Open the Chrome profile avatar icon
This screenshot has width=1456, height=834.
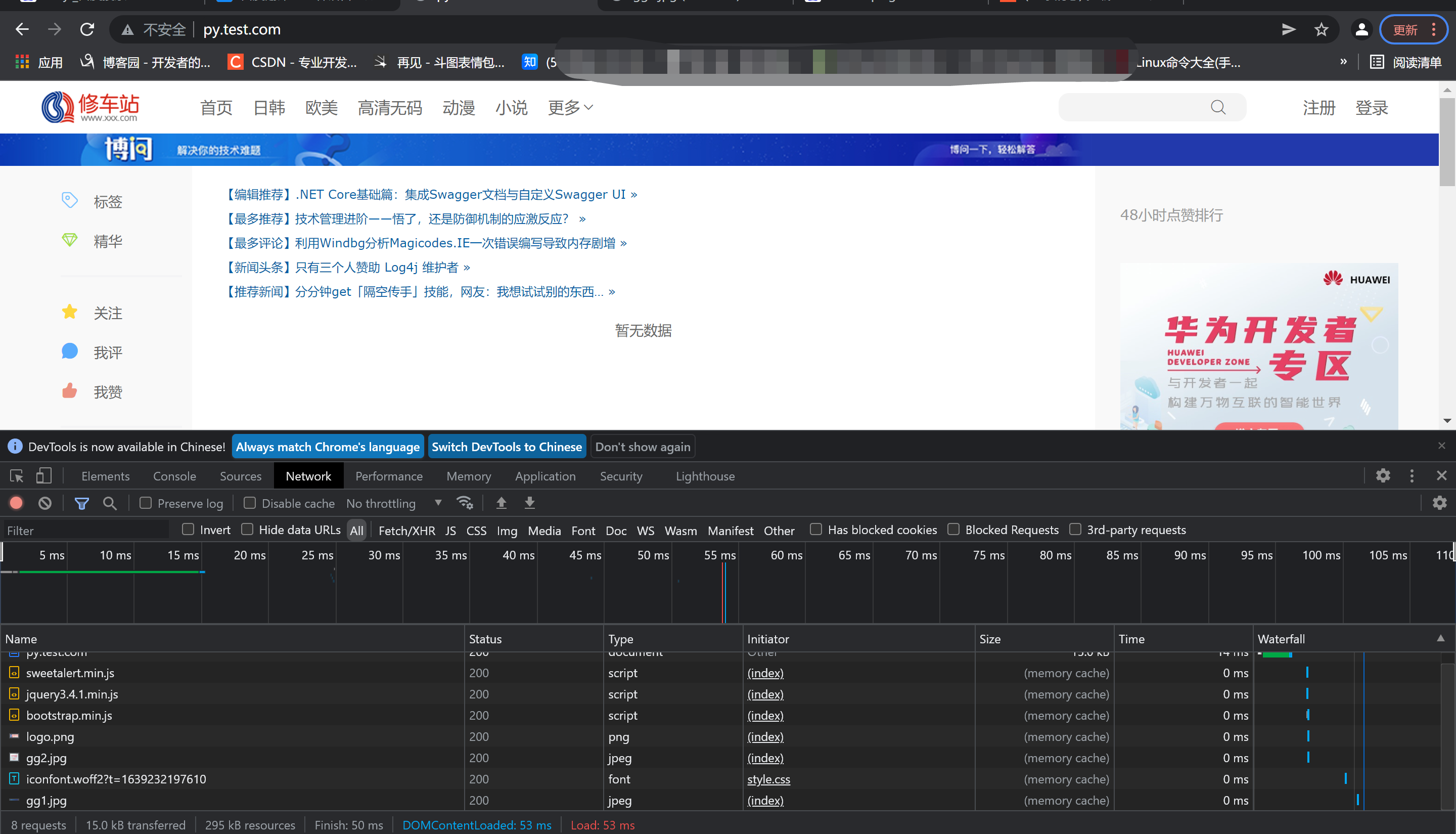coord(1361,29)
